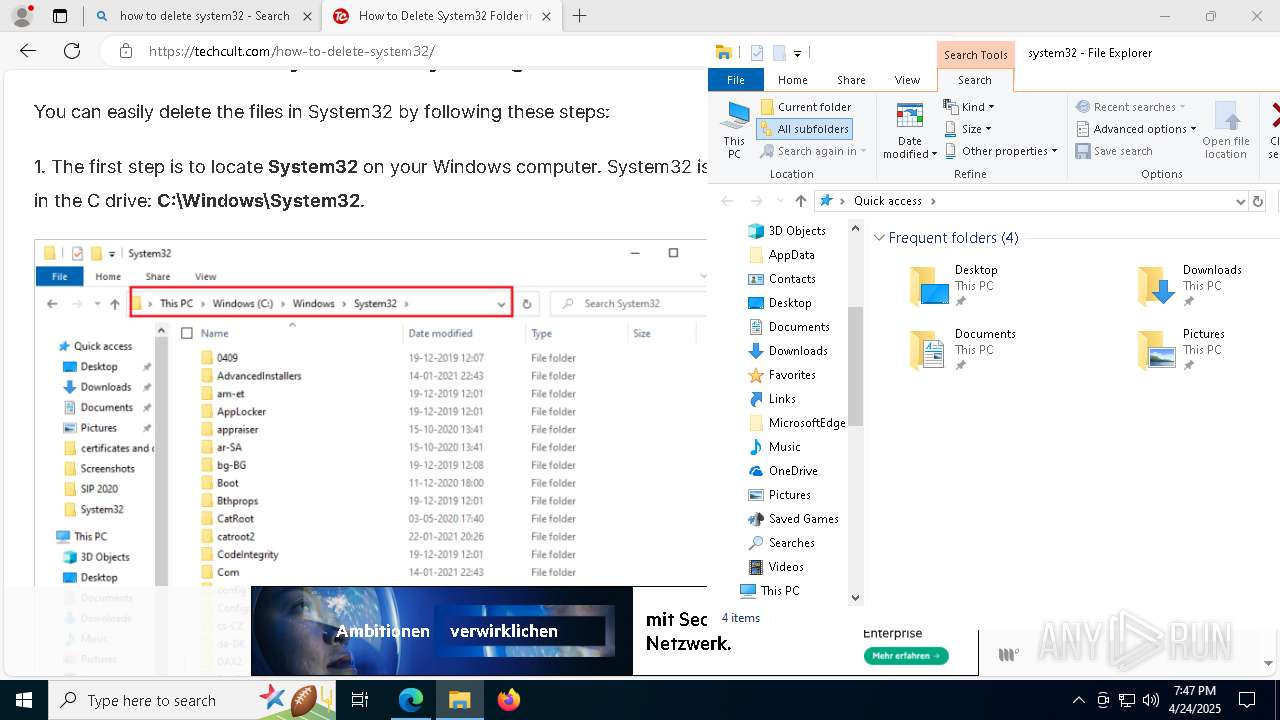
Task: Open the File tab in File Explorer
Action: 735,80
